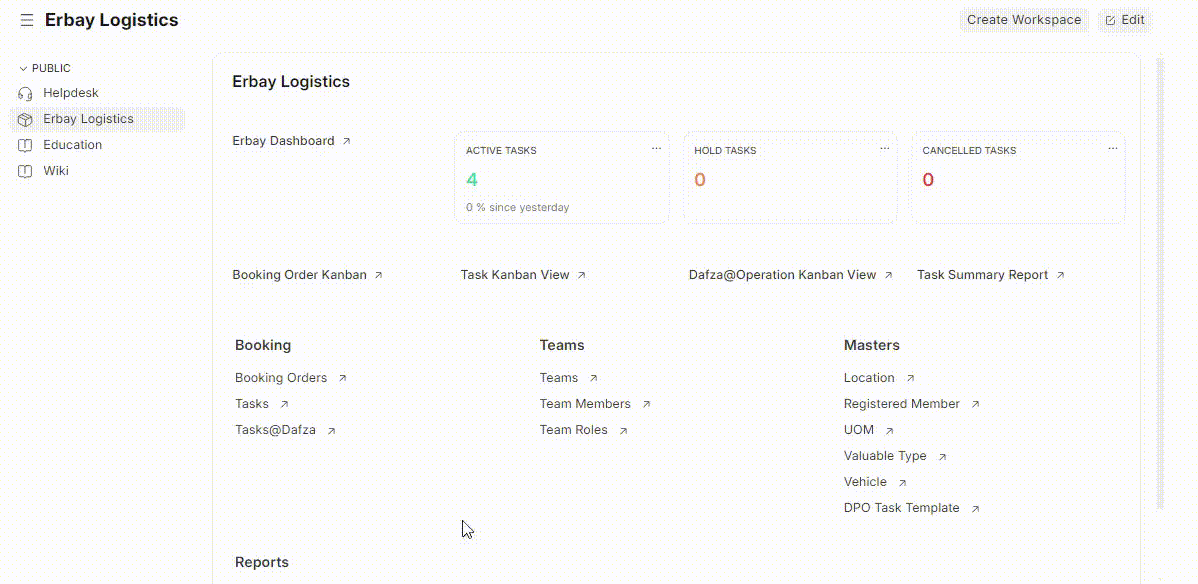
Task: Open the Location master link
Action: coord(869,378)
